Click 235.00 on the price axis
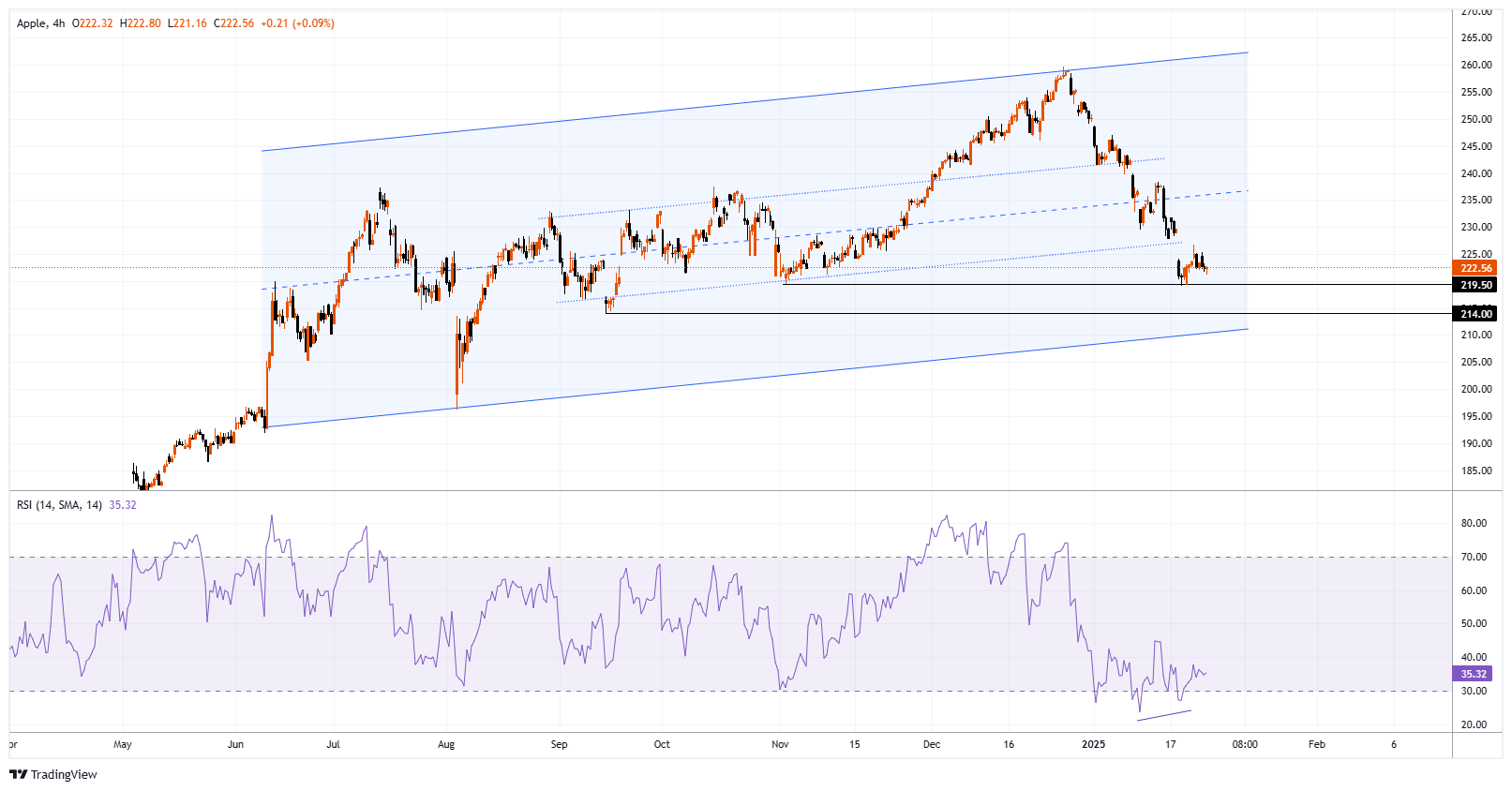1512x791 pixels. coord(1476,201)
